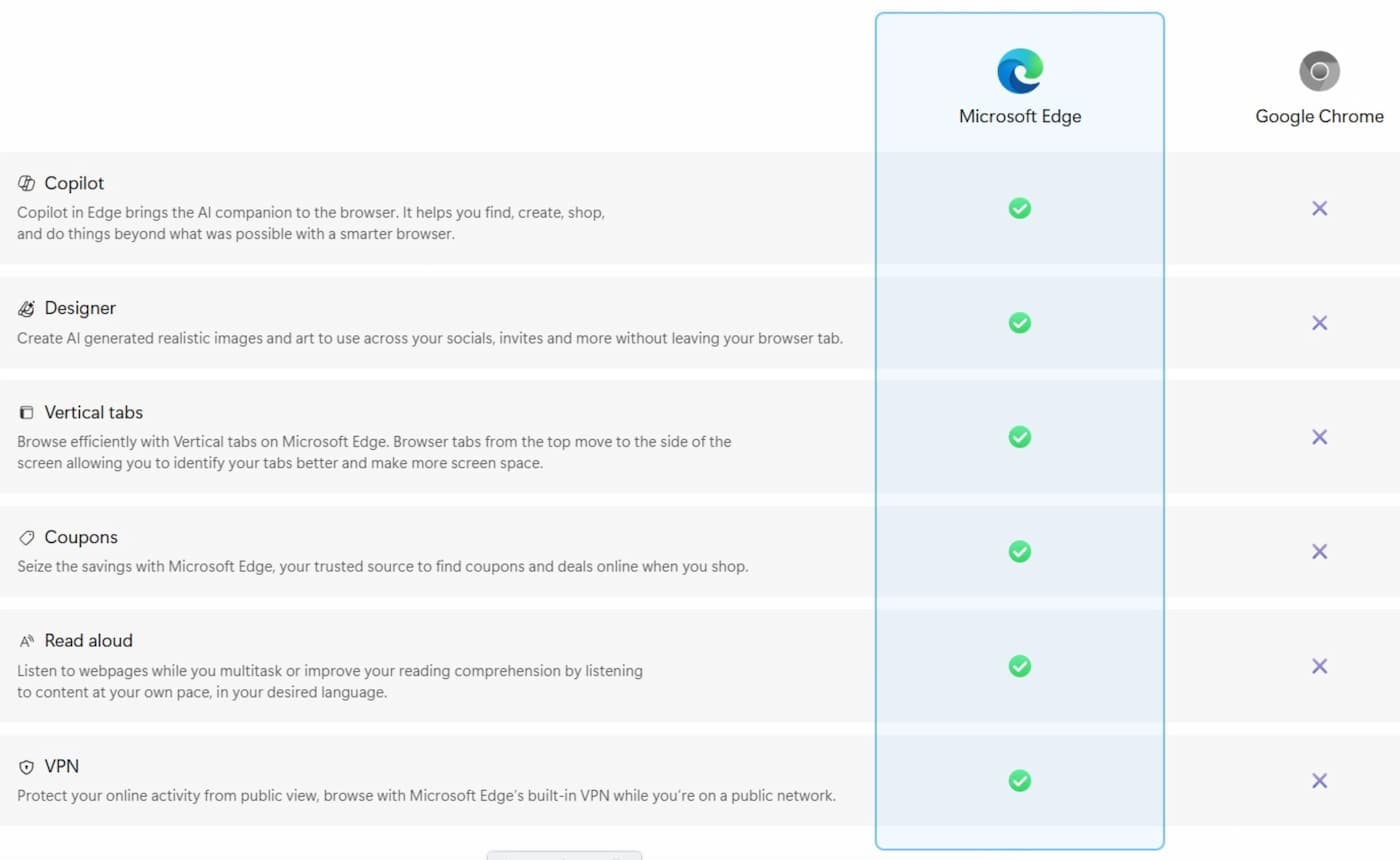Select the Designer paintbrush icon

25,308
